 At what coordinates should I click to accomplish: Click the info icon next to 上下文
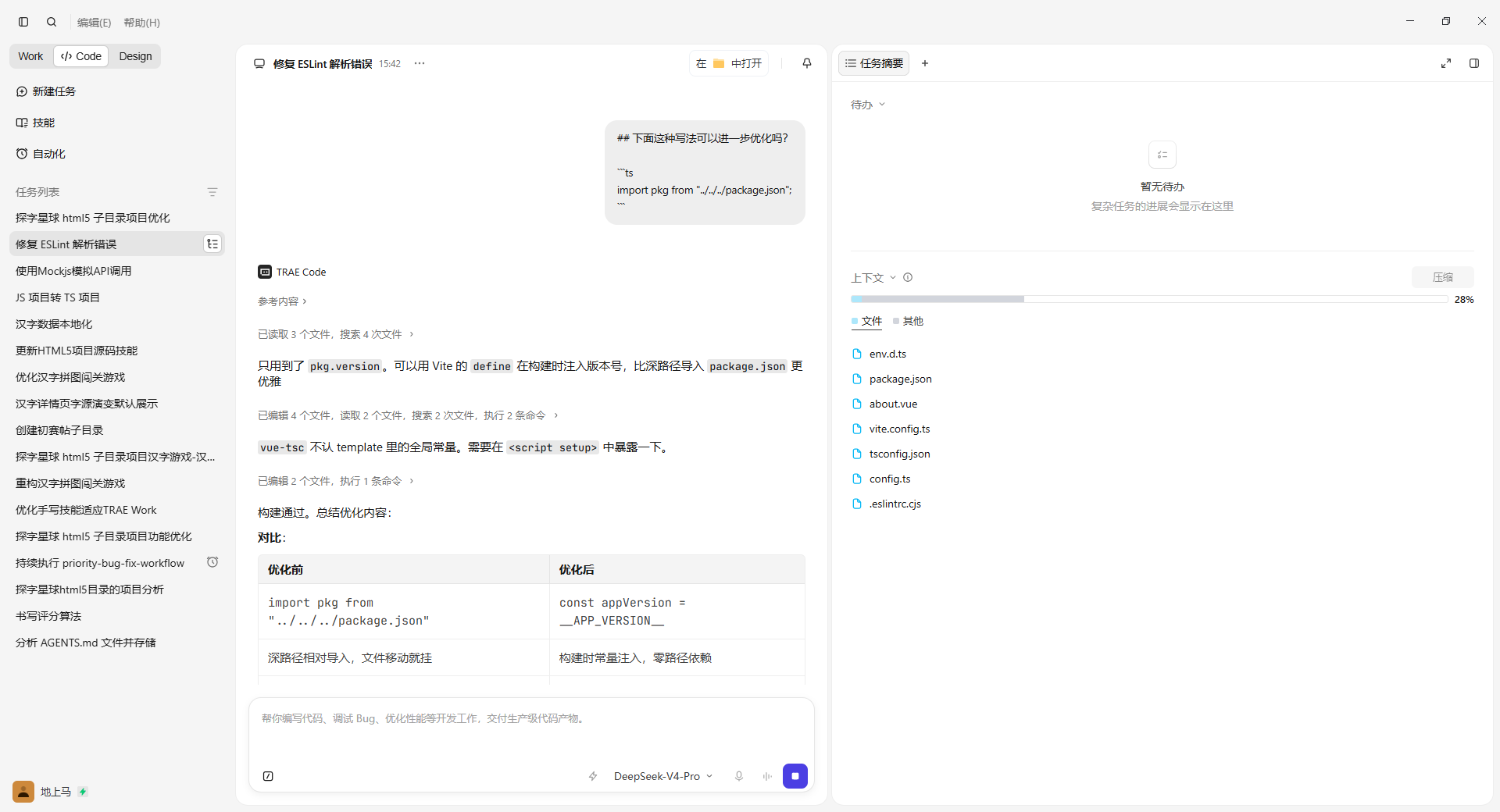[x=908, y=277]
